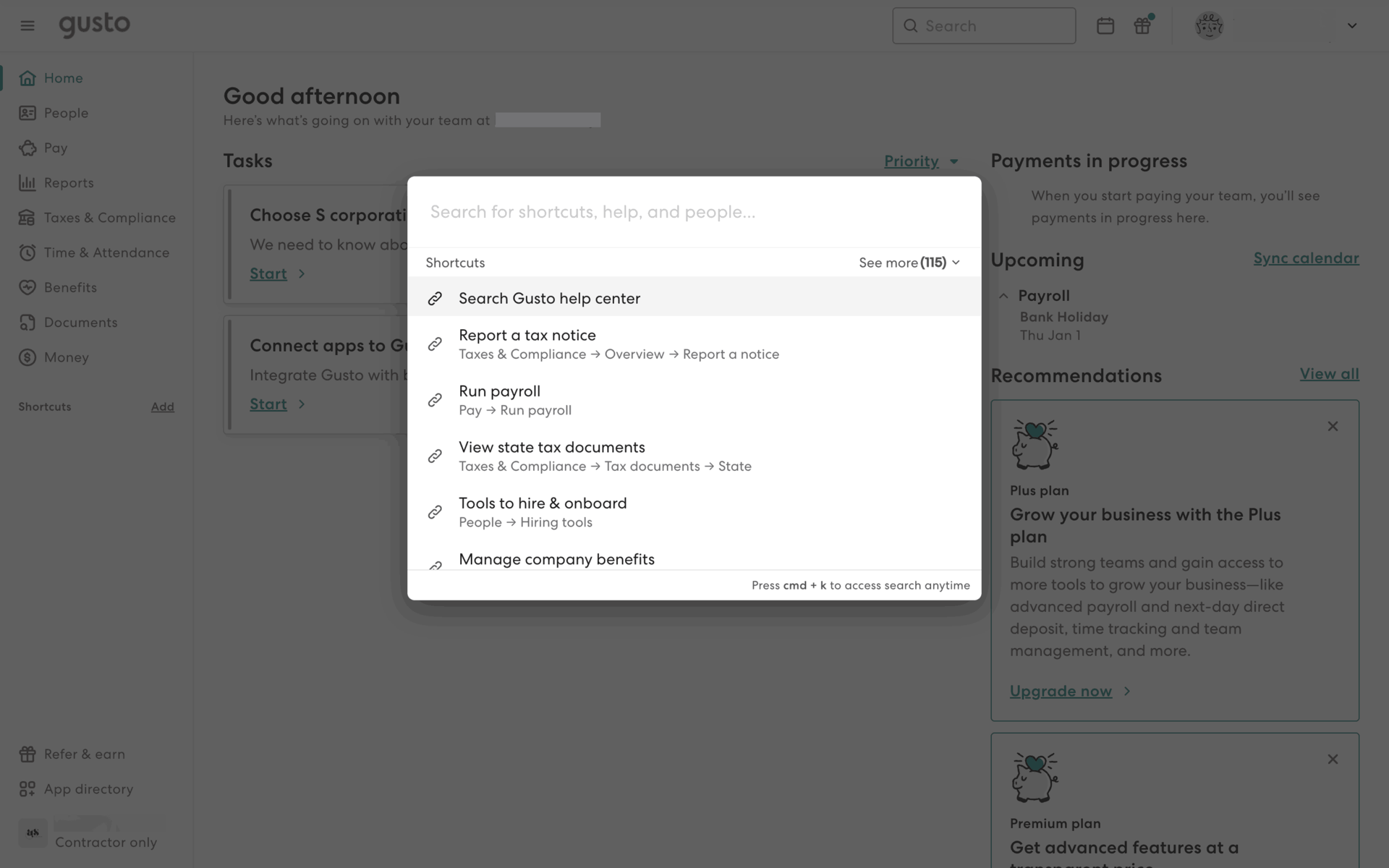The width and height of the screenshot is (1389, 868).
Task: Go to Home in sidebar
Action: tap(63, 78)
